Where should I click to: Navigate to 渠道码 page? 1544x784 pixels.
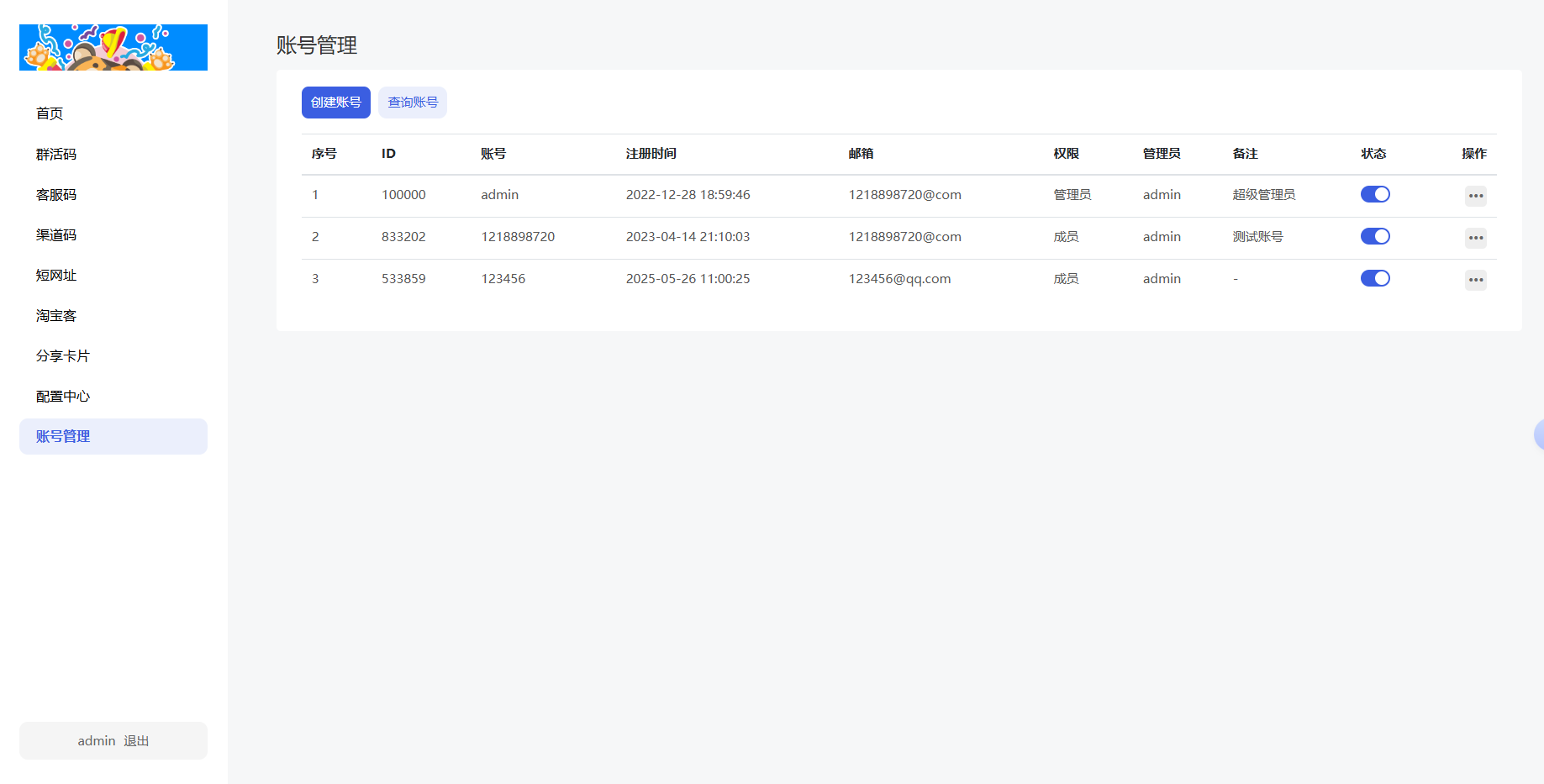(x=56, y=234)
